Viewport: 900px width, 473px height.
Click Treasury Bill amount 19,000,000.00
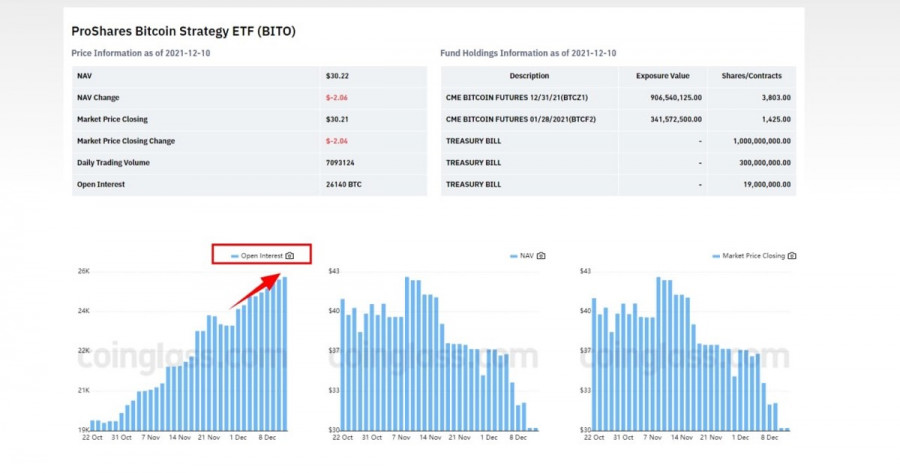tap(767, 185)
